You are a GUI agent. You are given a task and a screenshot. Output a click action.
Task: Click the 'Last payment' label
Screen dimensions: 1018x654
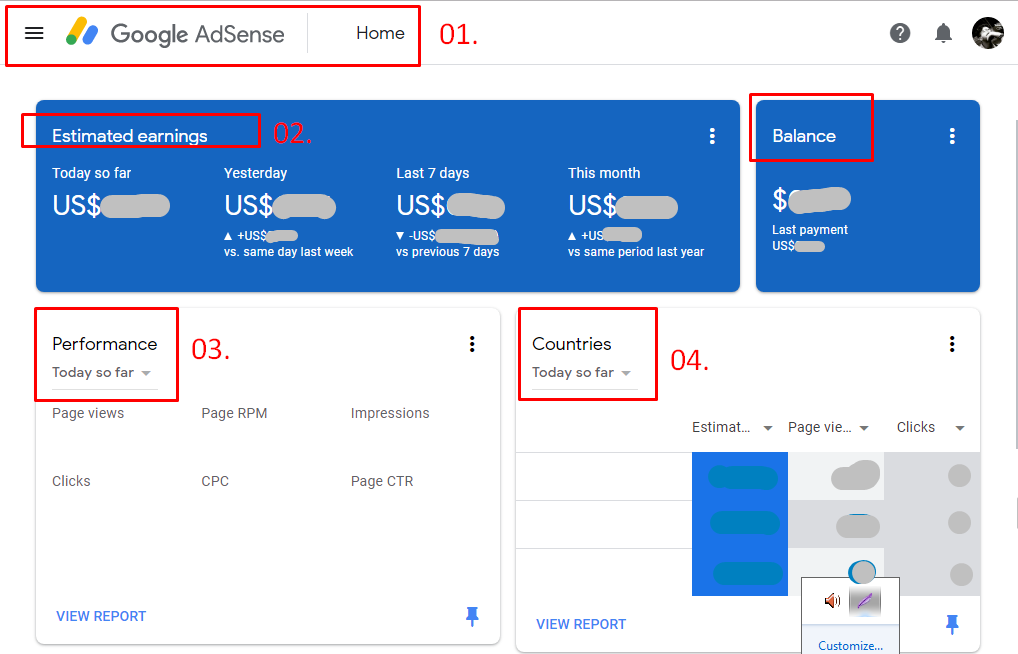click(810, 230)
